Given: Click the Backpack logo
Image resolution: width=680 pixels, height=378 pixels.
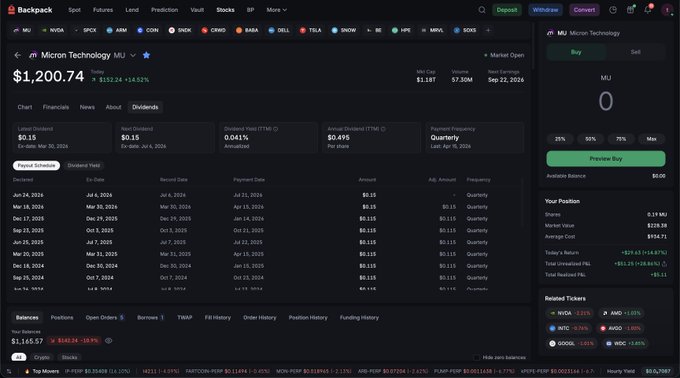Looking at the screenshot, I should click(30, 10).
